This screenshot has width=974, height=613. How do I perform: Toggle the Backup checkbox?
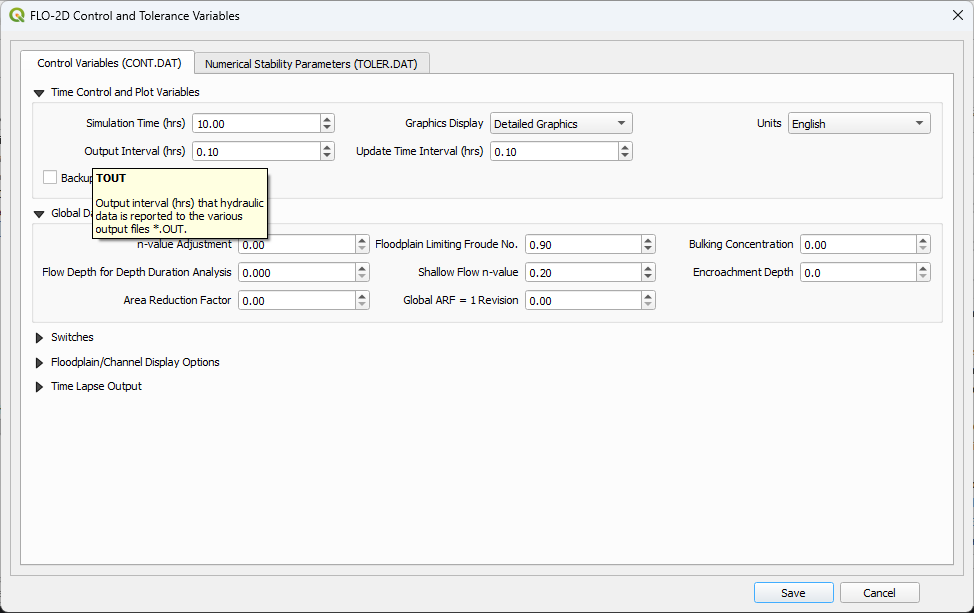tap(50, 178)
